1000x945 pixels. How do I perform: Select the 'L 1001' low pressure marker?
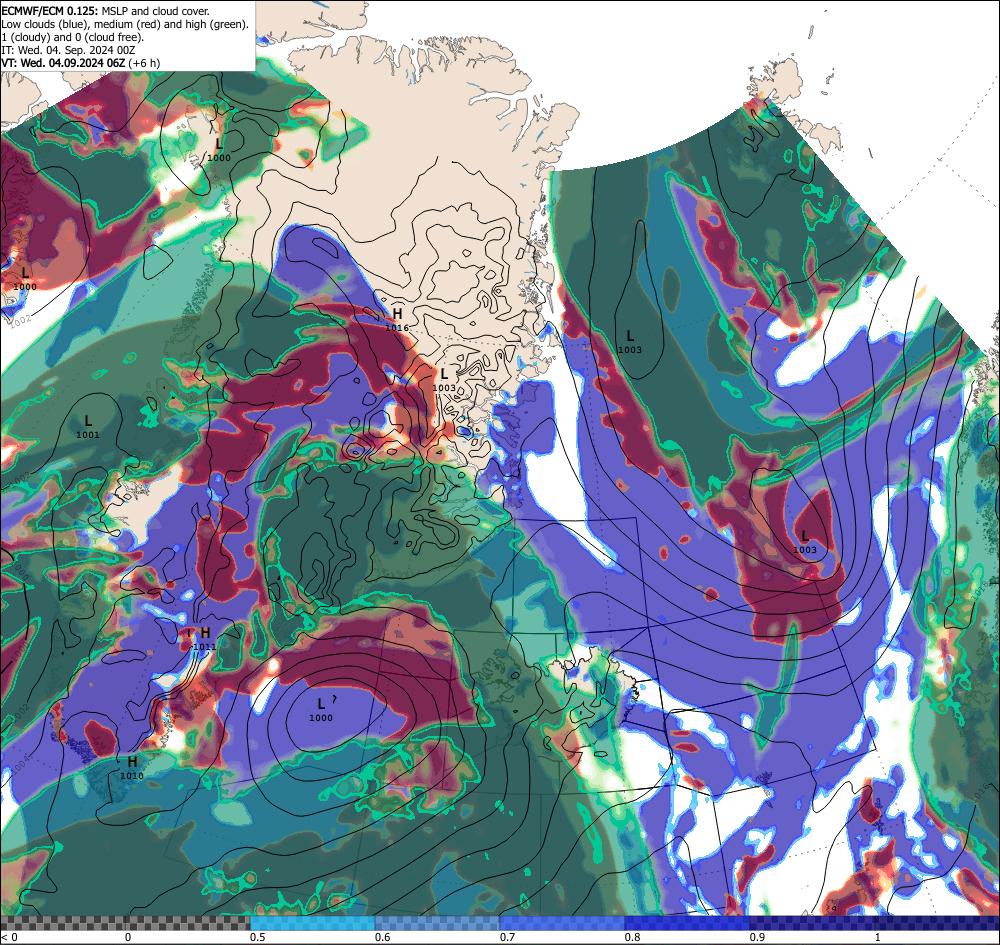(88, 427)
